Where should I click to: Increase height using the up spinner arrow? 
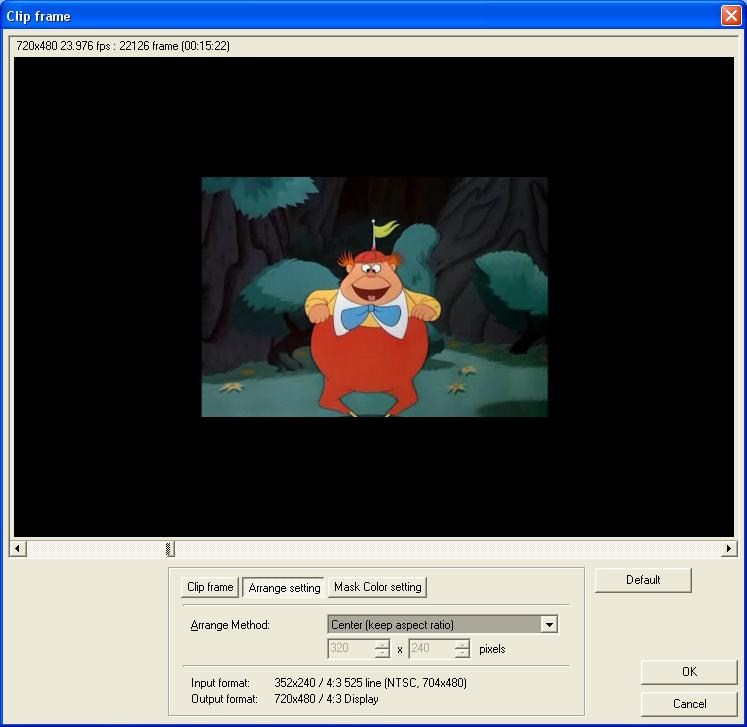pos(462,644)
